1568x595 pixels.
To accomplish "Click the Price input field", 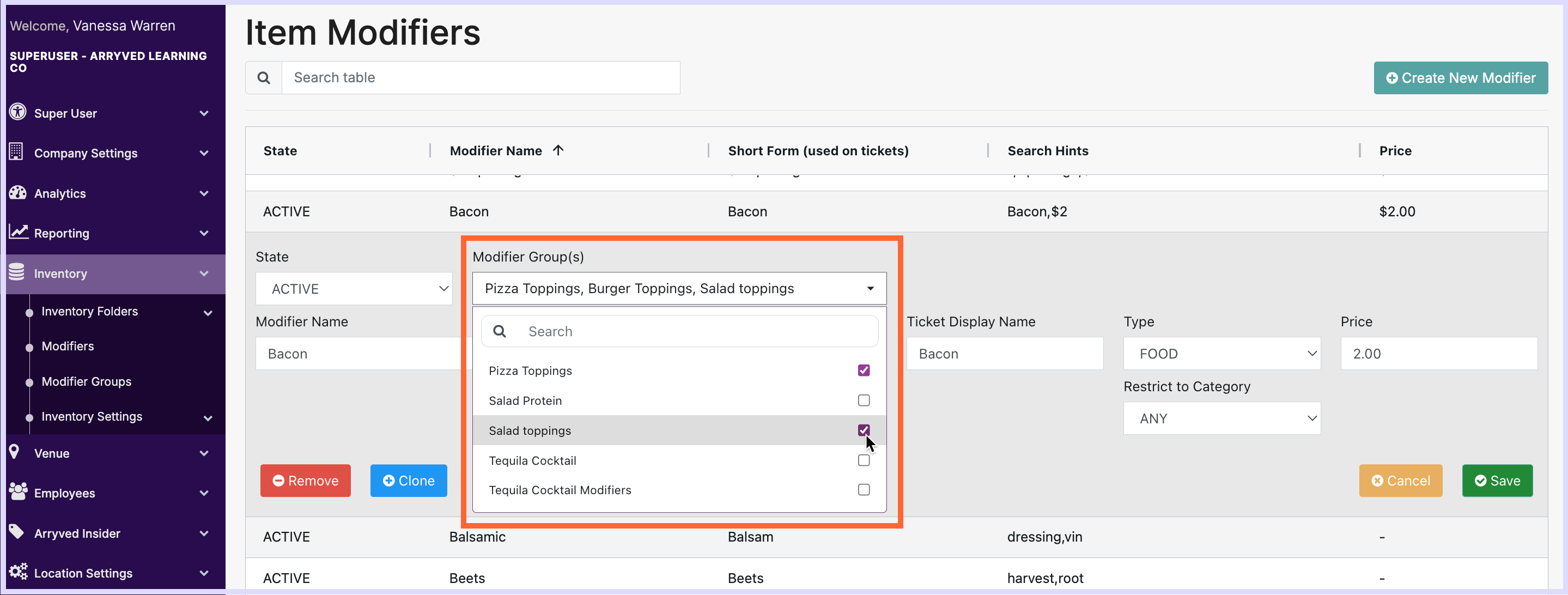I will [1438, 354].
